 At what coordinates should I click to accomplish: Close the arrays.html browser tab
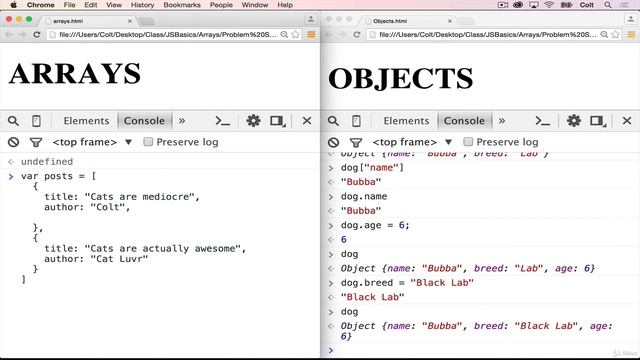(x=130, y=21)
